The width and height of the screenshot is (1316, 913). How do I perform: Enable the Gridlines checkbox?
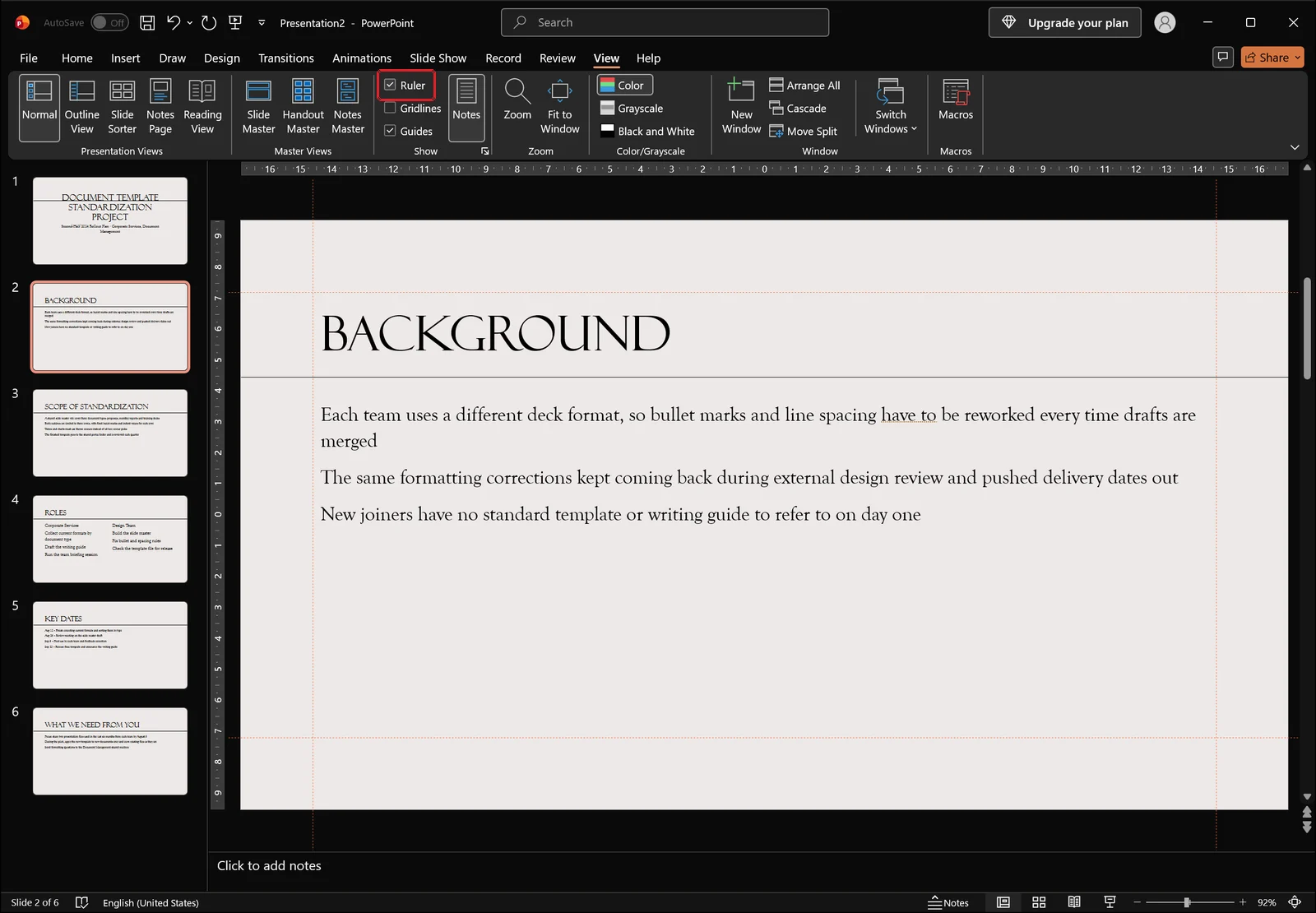pyautogui.click(x=390, y=108)
